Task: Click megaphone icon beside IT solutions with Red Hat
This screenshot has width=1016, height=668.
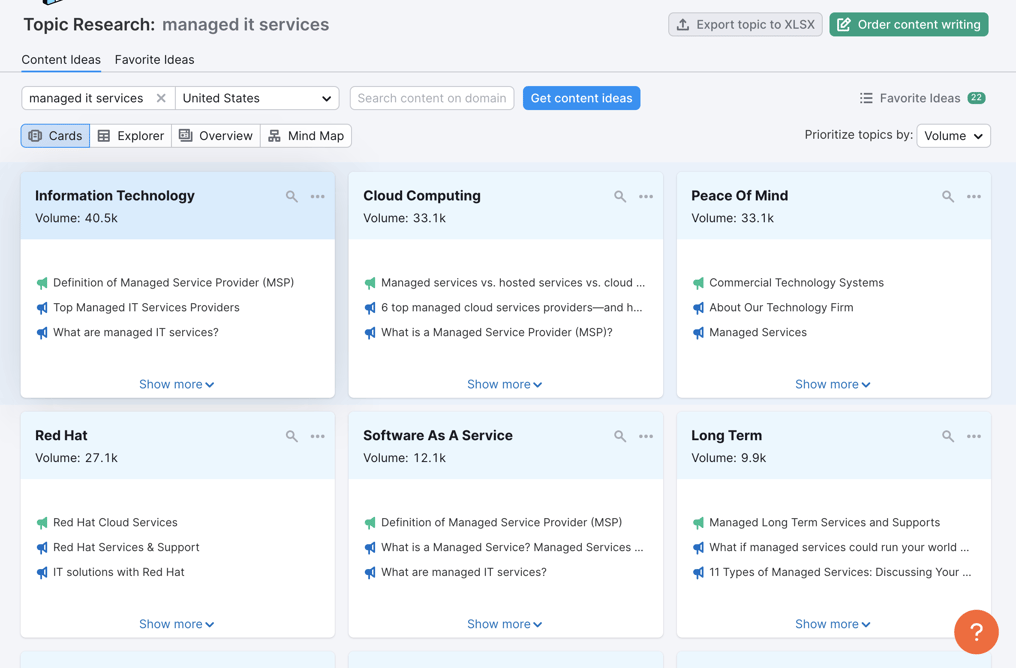Action: coord(42,573)
